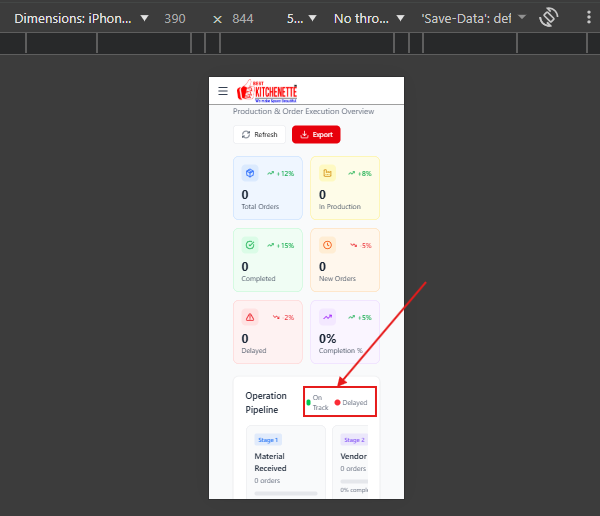
Task: Click the Completion % trend icon
Action: (328, 317)
